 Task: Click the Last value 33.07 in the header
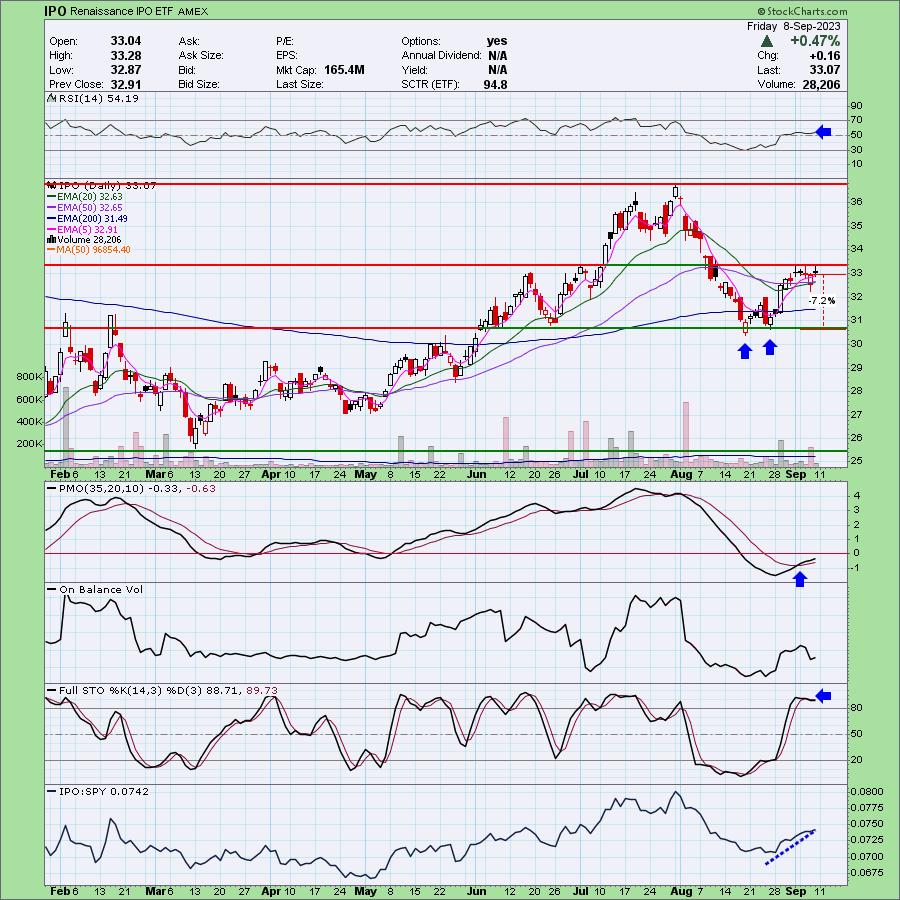825,70
